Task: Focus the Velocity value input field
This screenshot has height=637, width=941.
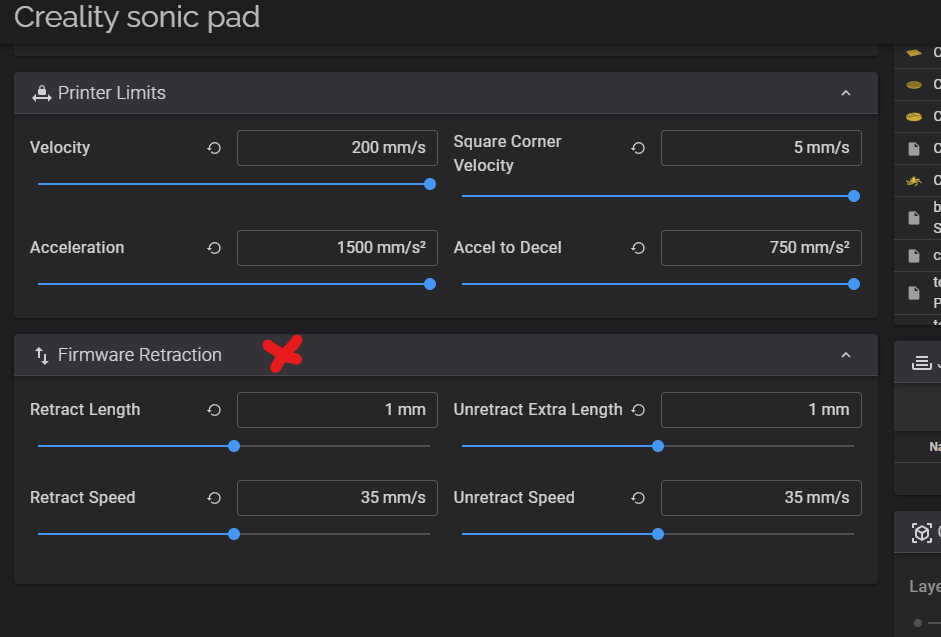Action: [x=337, y=148]
